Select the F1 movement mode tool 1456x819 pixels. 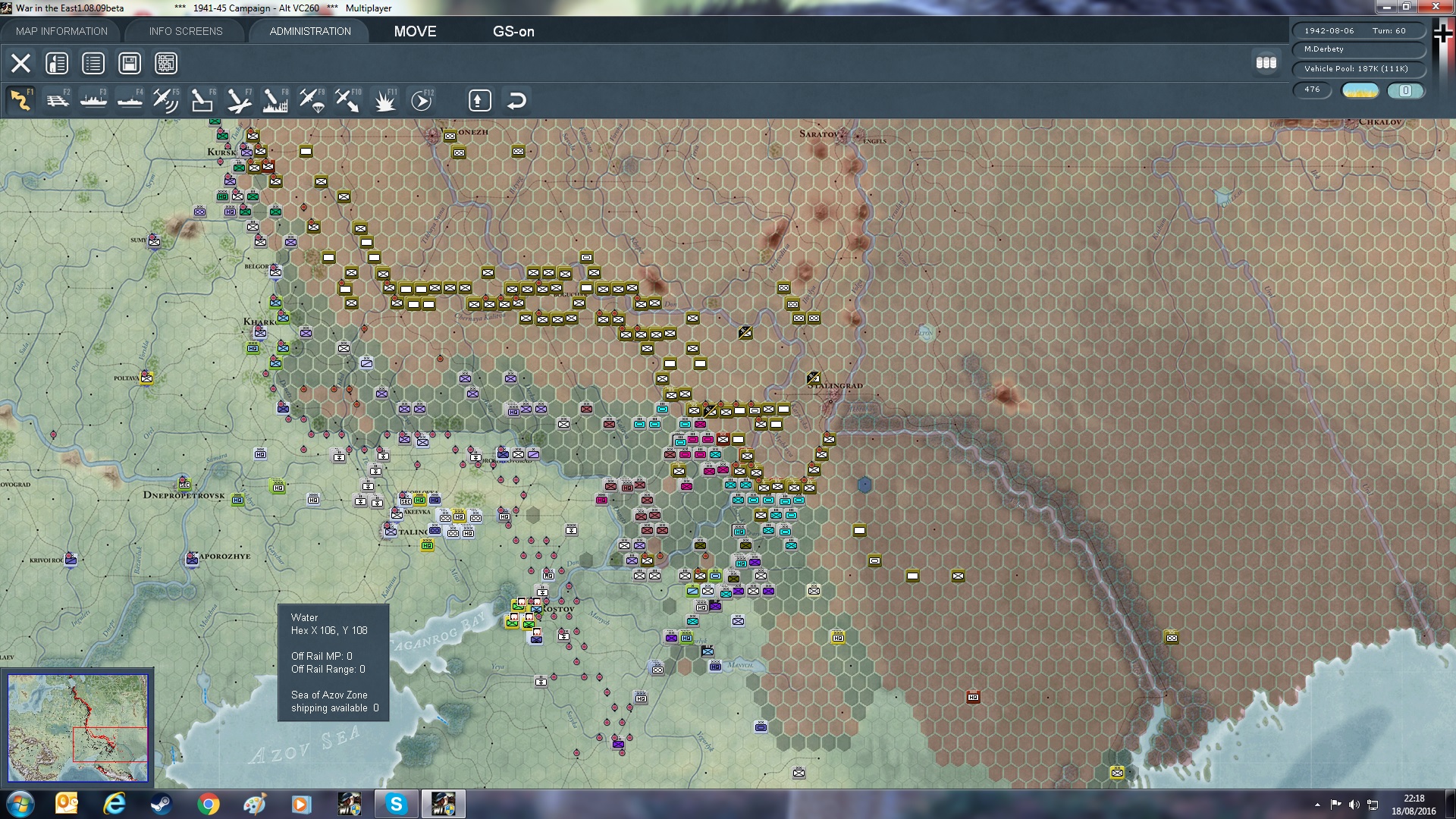[20, 99]
